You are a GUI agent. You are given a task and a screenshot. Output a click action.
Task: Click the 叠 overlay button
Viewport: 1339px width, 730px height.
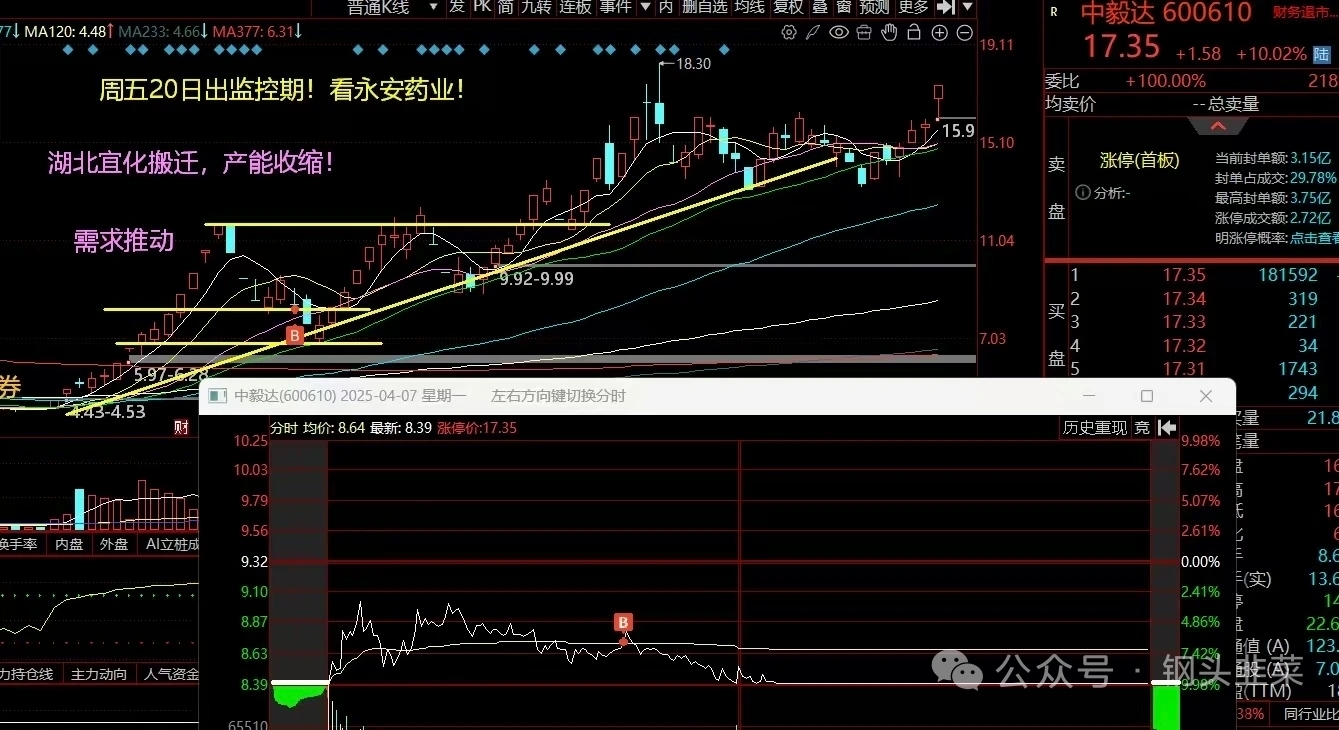[x=819, y=7]
